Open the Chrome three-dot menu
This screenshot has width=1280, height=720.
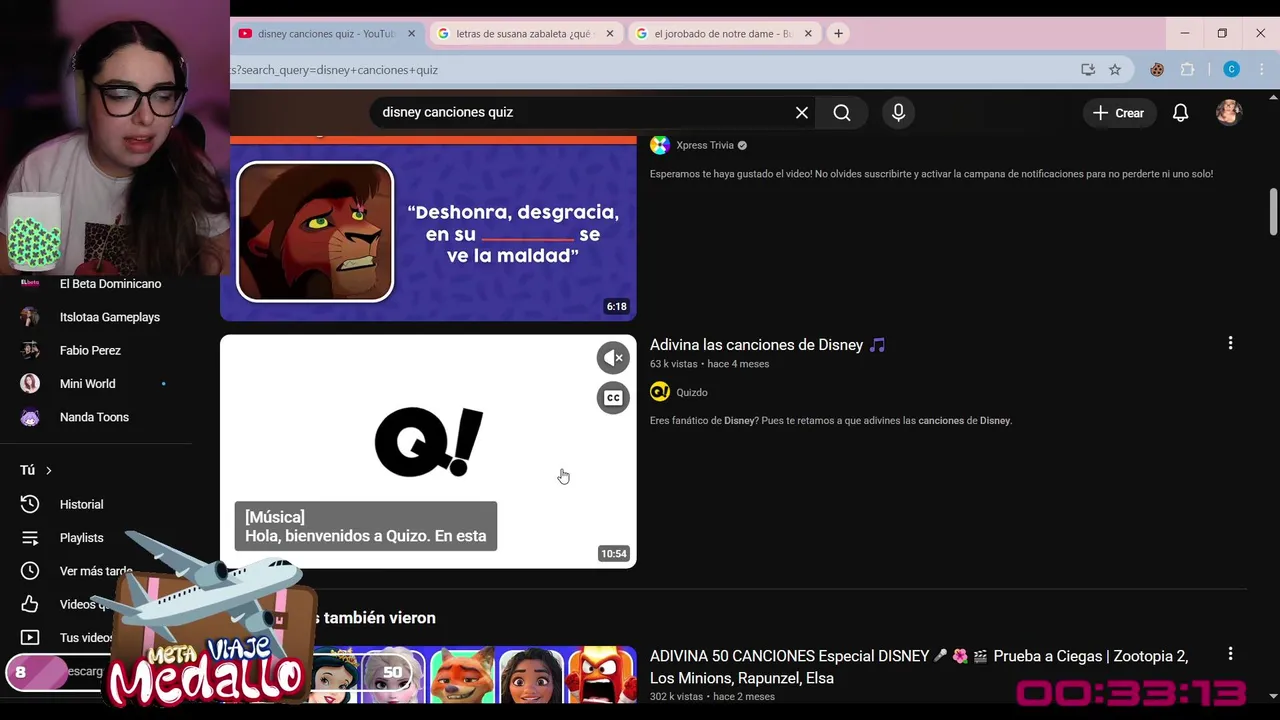click(1262, 70)
